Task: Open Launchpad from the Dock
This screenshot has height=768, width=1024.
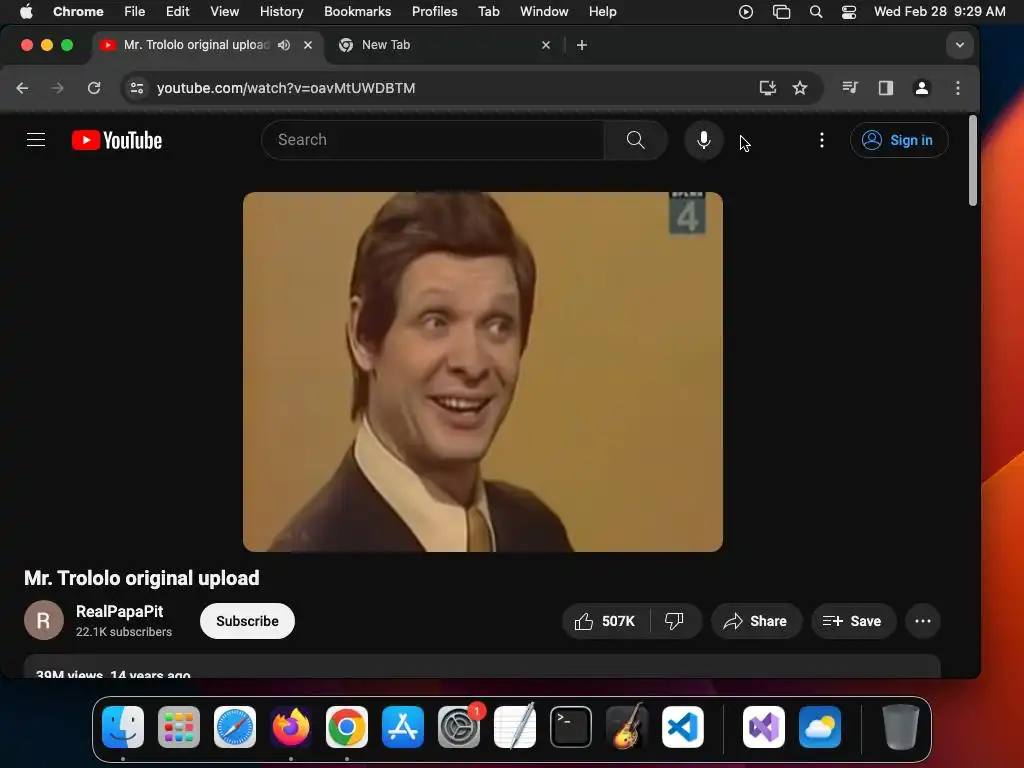Action: [179, 727]
